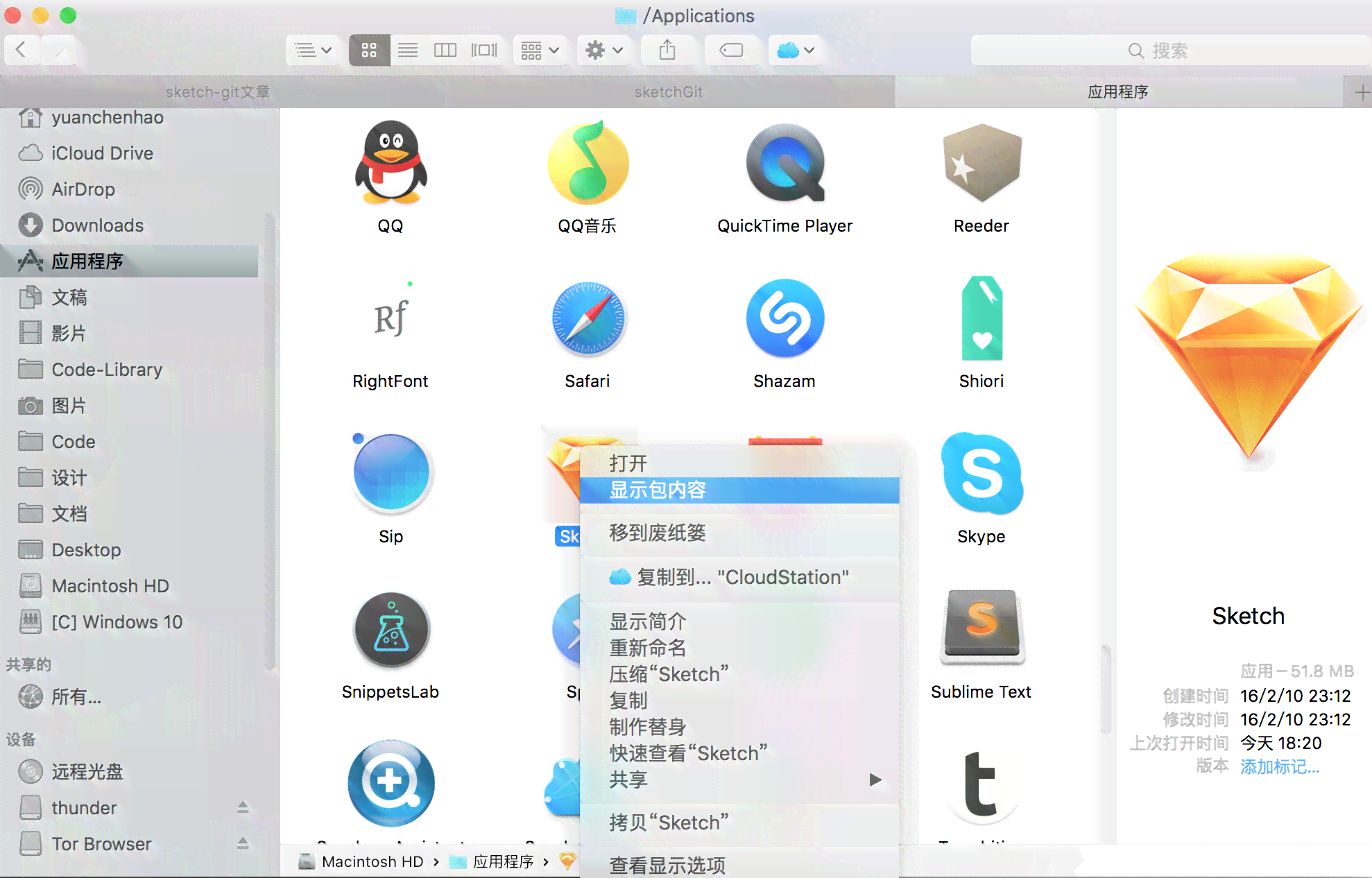Choose 移到废纸篓 in context menu
The image size is (1372, 878).
(x=739, y=533)
